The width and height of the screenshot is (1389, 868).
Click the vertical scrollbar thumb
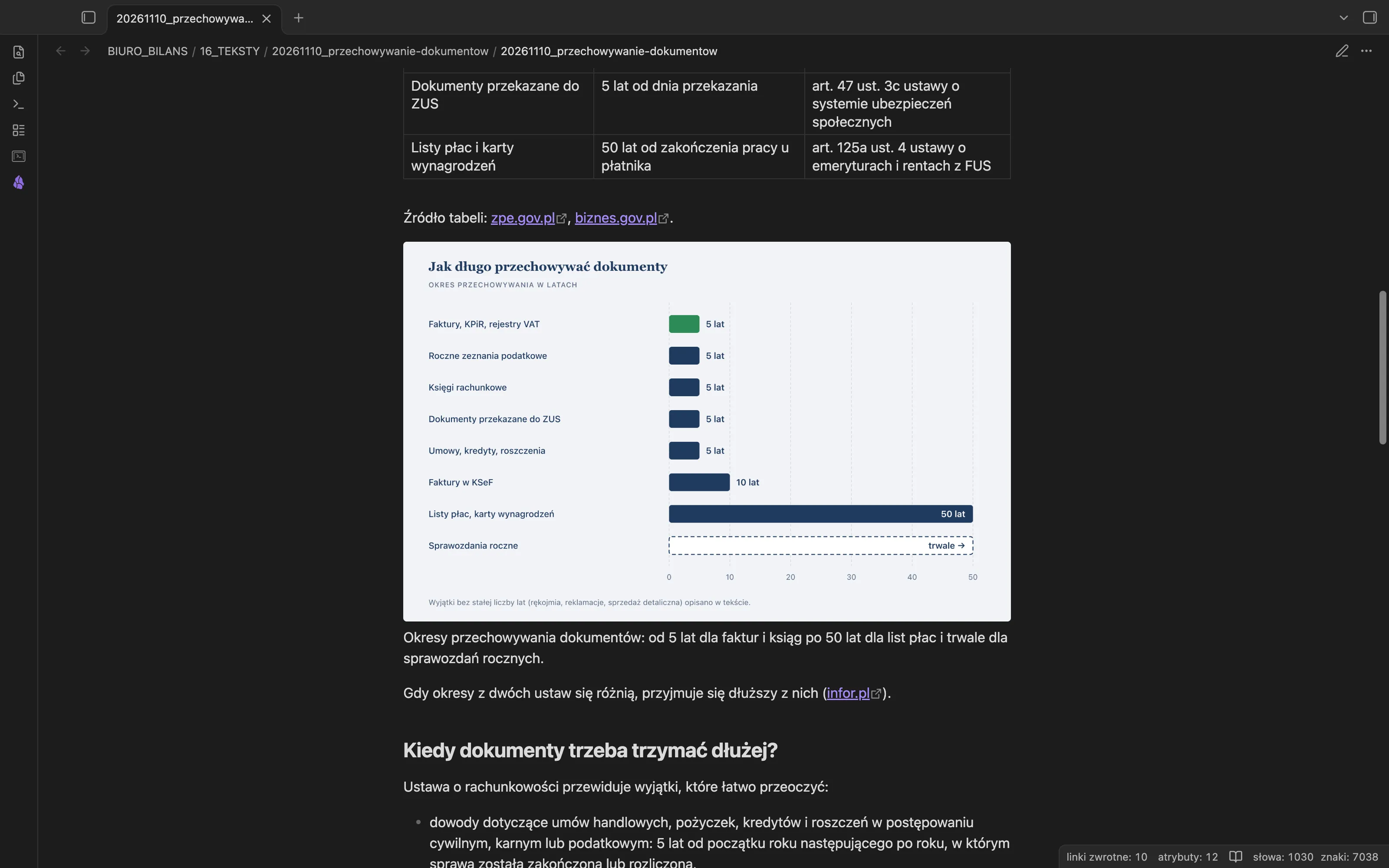(1382, 368)
